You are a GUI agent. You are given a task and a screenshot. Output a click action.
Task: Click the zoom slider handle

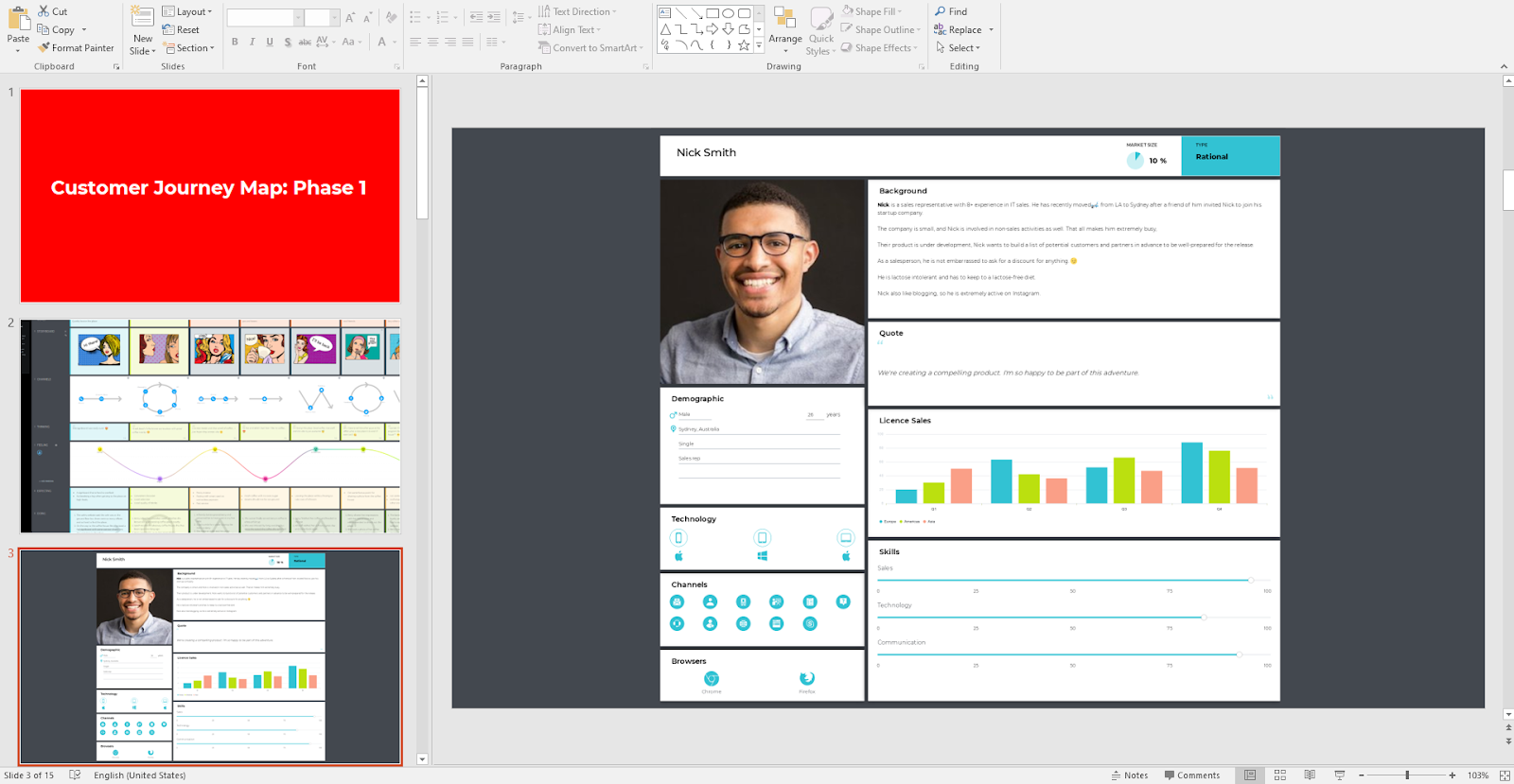(1407, 775)
